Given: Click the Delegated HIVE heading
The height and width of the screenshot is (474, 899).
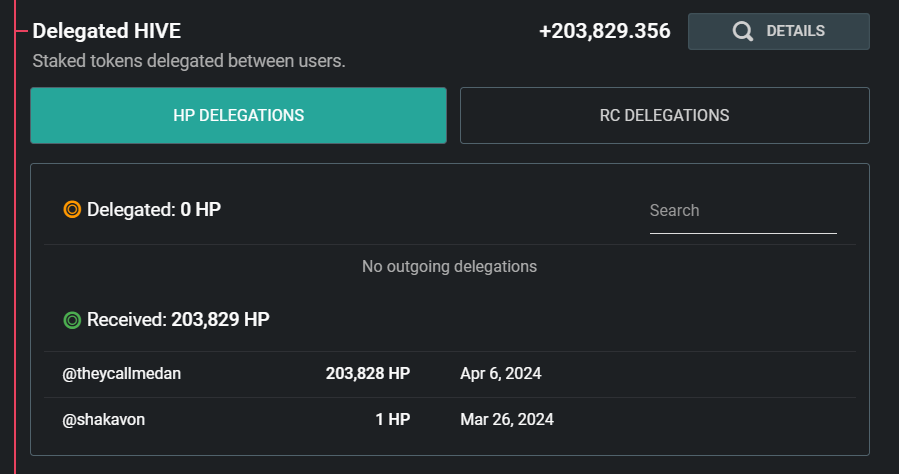Looking at the screenshot, I should point(107,31).
